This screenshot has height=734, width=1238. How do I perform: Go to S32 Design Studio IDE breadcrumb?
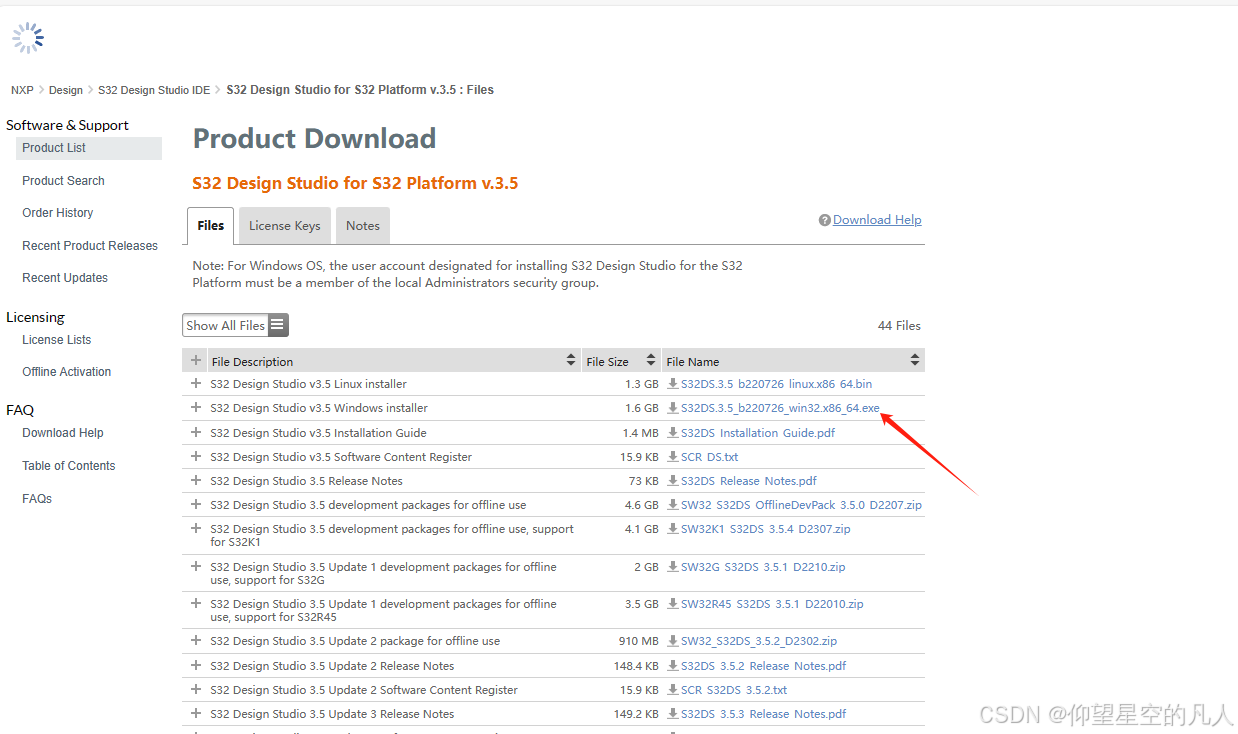[x=154, y=90]
